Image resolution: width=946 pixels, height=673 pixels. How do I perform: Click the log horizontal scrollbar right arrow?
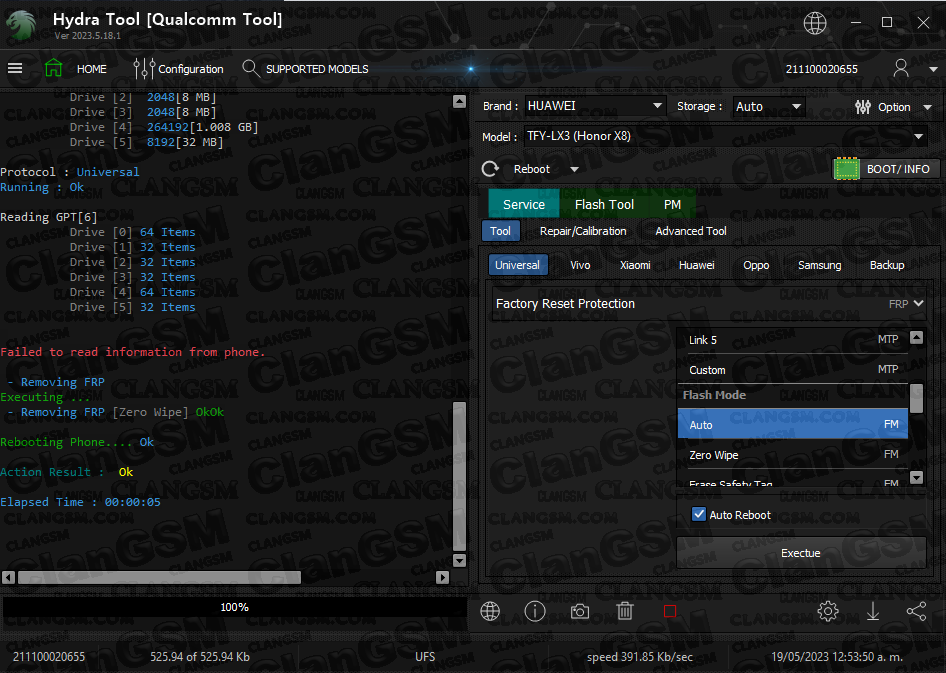point(442,577)
